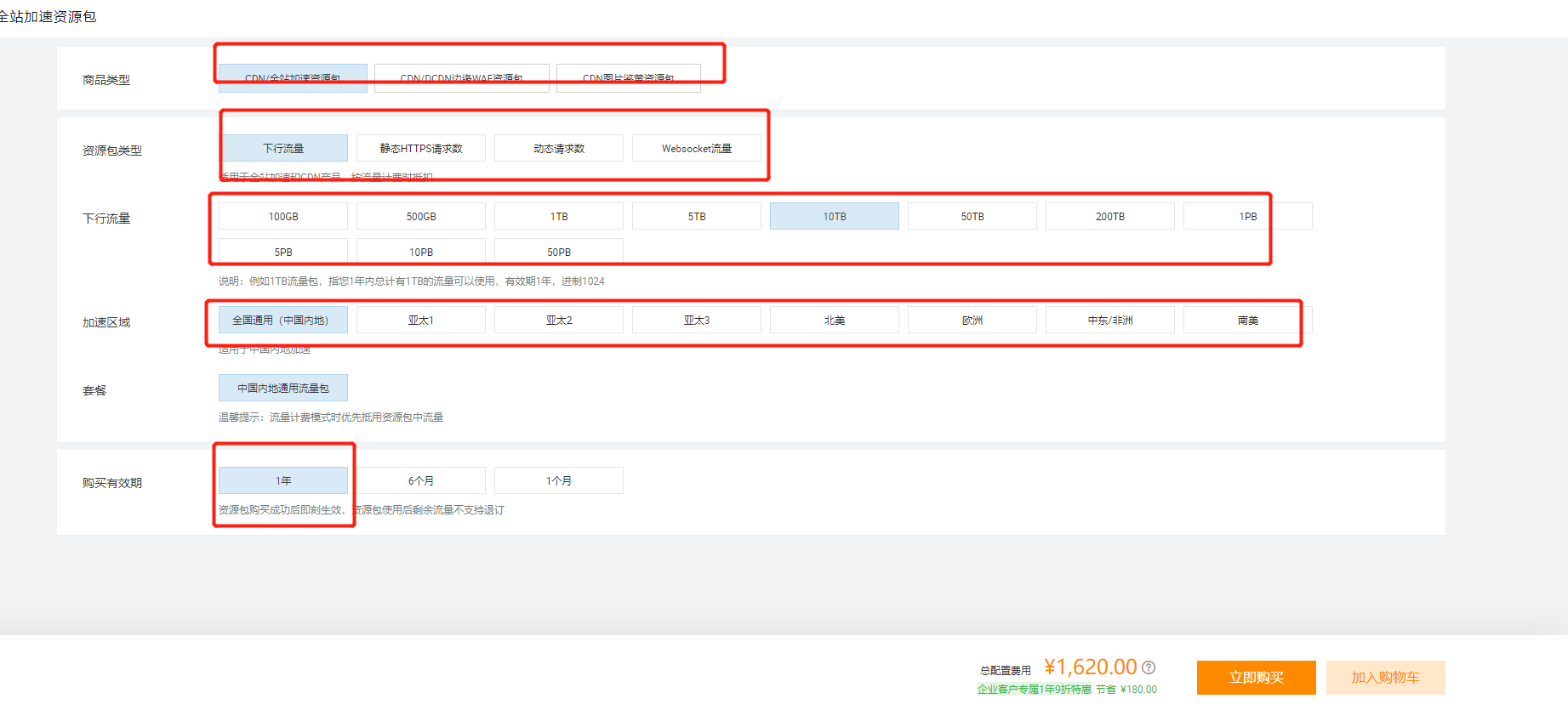Switch to 动态请求数 resource type
1568x710 pixels.
pos(559,148)
